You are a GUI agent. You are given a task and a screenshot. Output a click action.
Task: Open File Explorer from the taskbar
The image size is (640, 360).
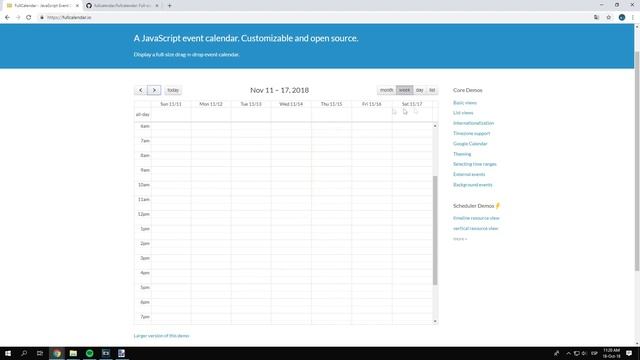[x=73, y=353]
